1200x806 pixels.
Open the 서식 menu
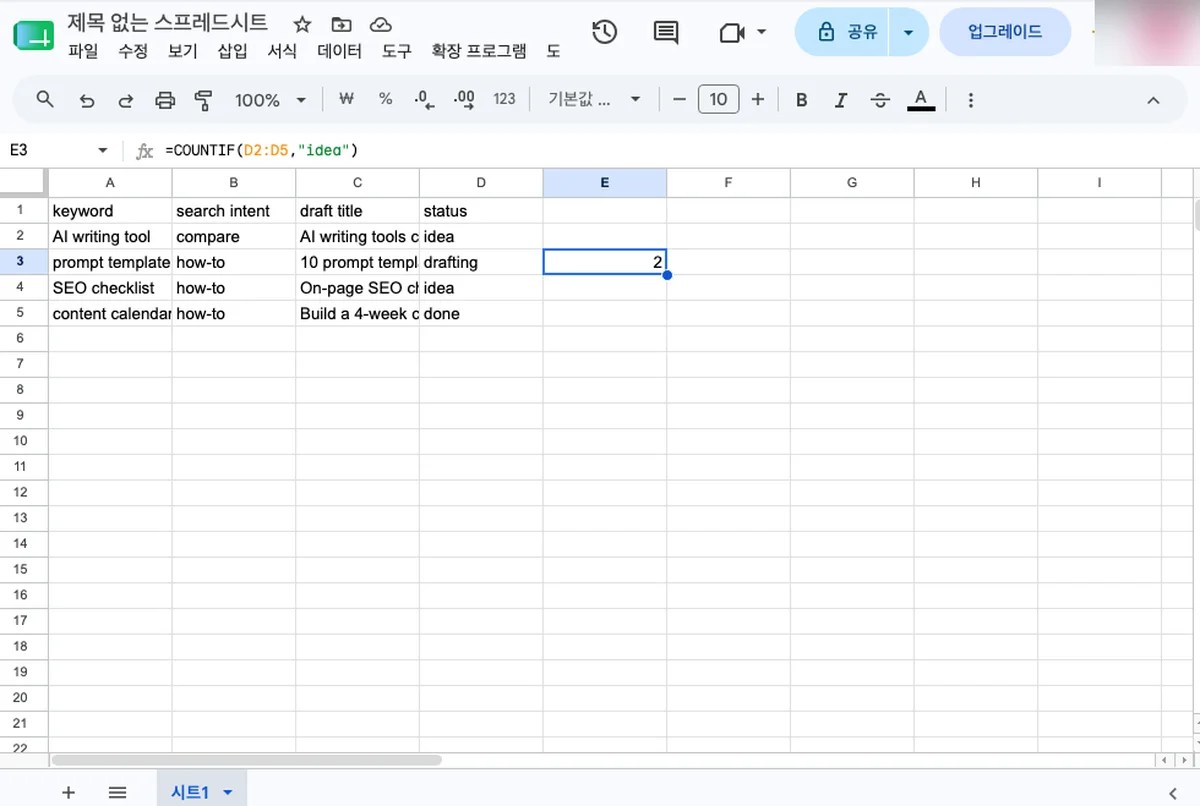point(283,51)
